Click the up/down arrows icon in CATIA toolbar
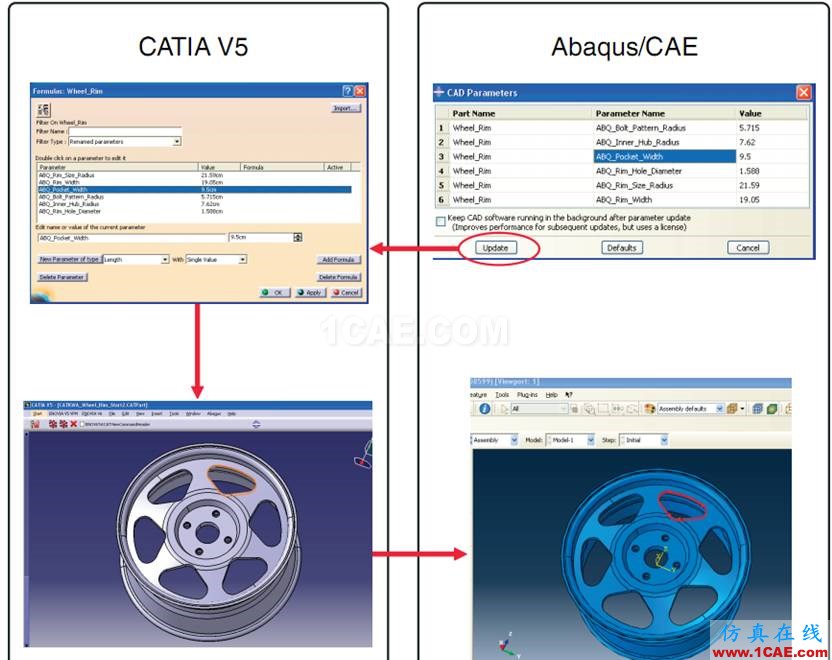This screenshot has width=832, height=660. pos(256,424)
